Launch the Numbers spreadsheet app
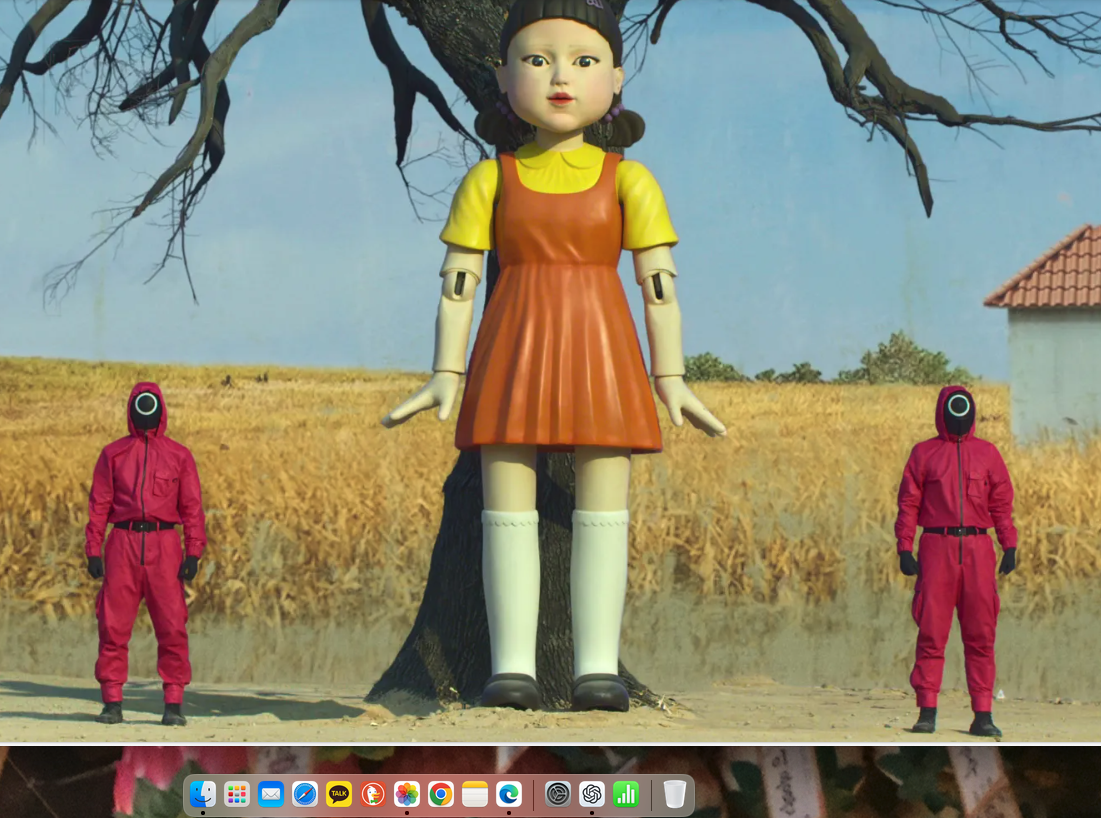The image size is (1101, 818). point(626,794)
